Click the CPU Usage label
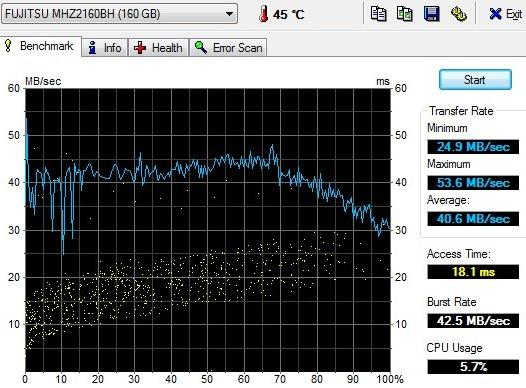Viewport: 526px width, 388px height. click(x=454, y=348)
